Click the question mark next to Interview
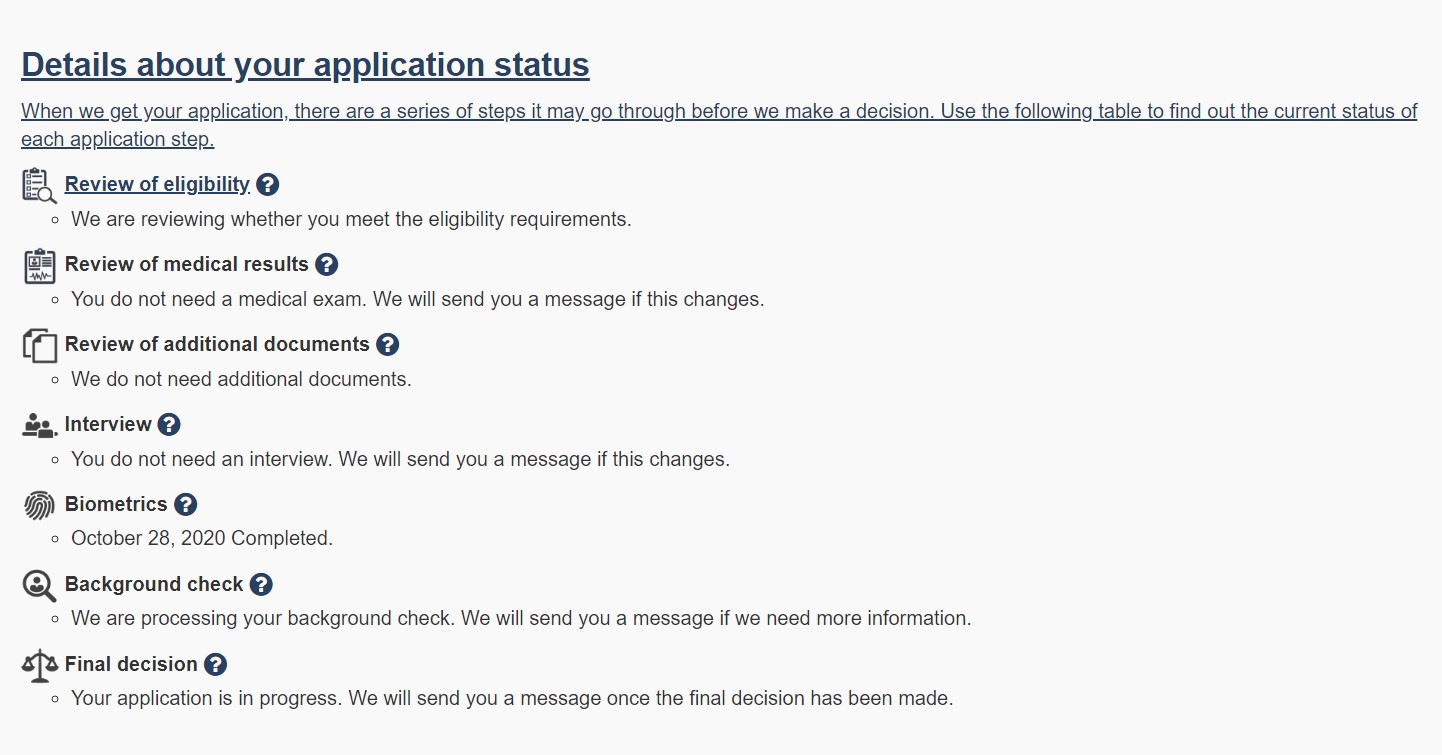 [169, 425]
